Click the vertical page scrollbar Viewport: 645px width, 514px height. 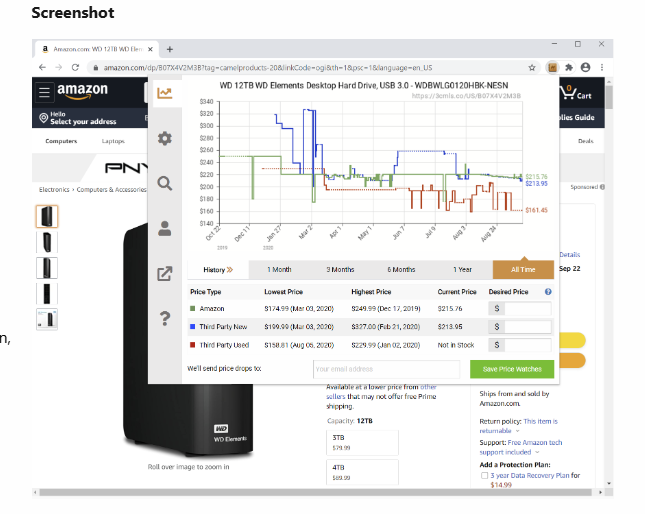[609, 97]
